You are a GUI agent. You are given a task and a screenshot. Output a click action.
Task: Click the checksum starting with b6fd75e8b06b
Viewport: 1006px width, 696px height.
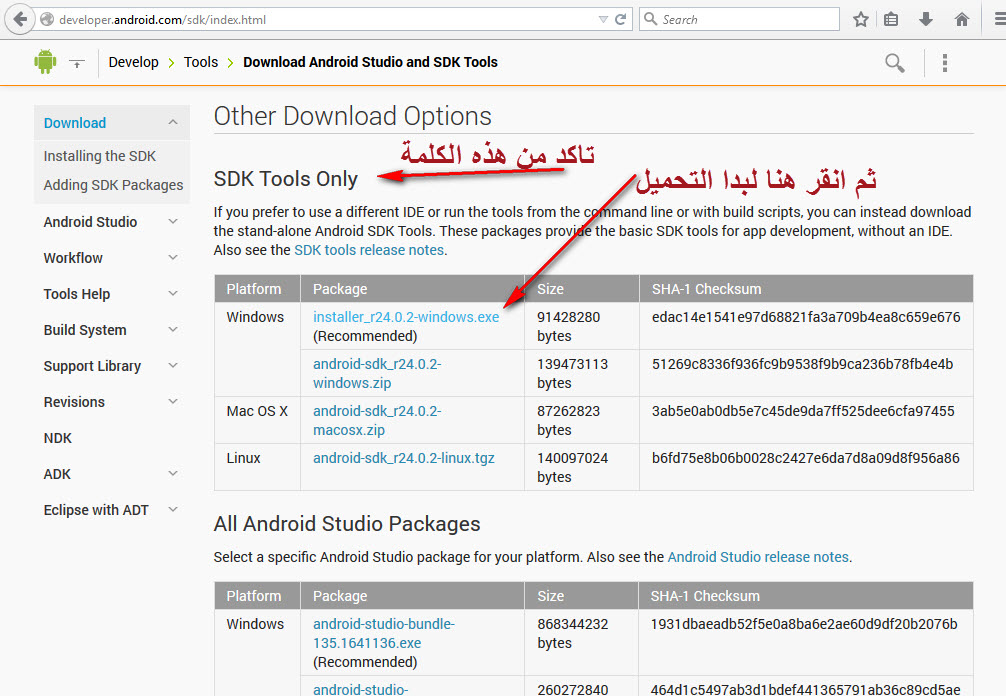(806, 458)
